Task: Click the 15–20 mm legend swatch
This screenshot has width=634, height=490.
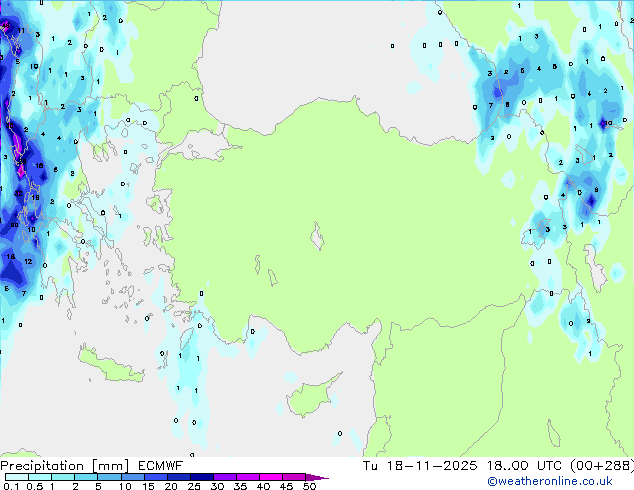Action: coord(155,477)
